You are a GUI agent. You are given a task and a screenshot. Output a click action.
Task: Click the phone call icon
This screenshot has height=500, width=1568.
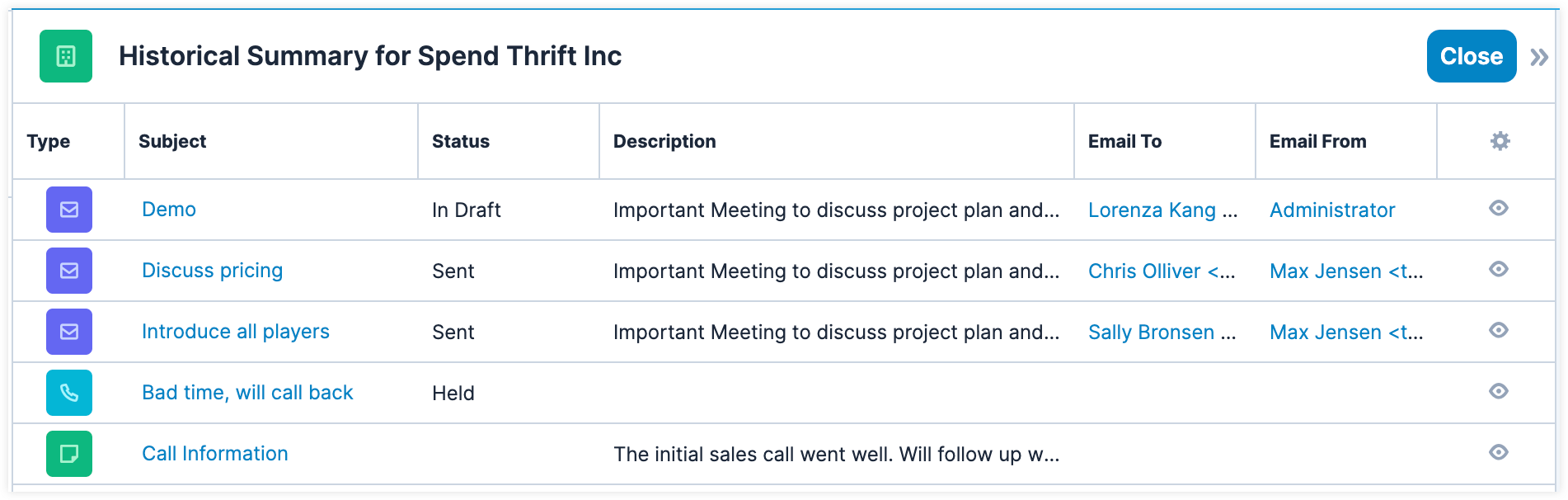click(x=69, y=393)
